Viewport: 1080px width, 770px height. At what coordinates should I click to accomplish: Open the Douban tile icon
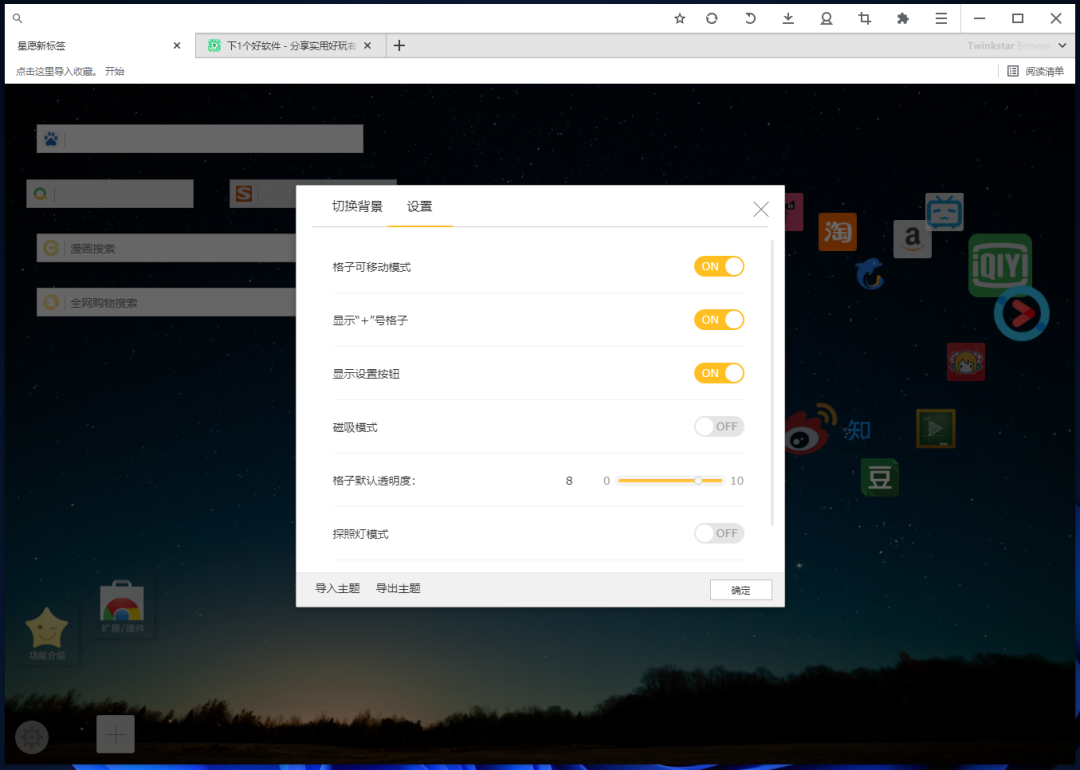[878, 477]
